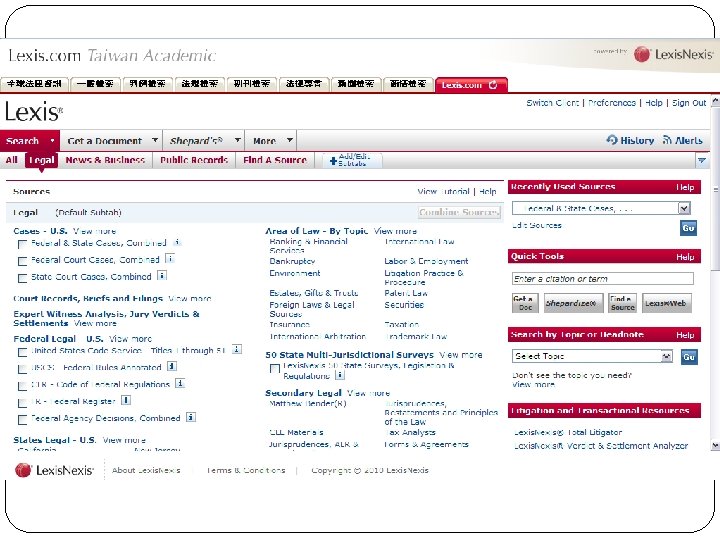Open info icon for USCS Federal Rules Annotated
The height and width of the screenshot is (540, 720).
[x=172, y=366]
